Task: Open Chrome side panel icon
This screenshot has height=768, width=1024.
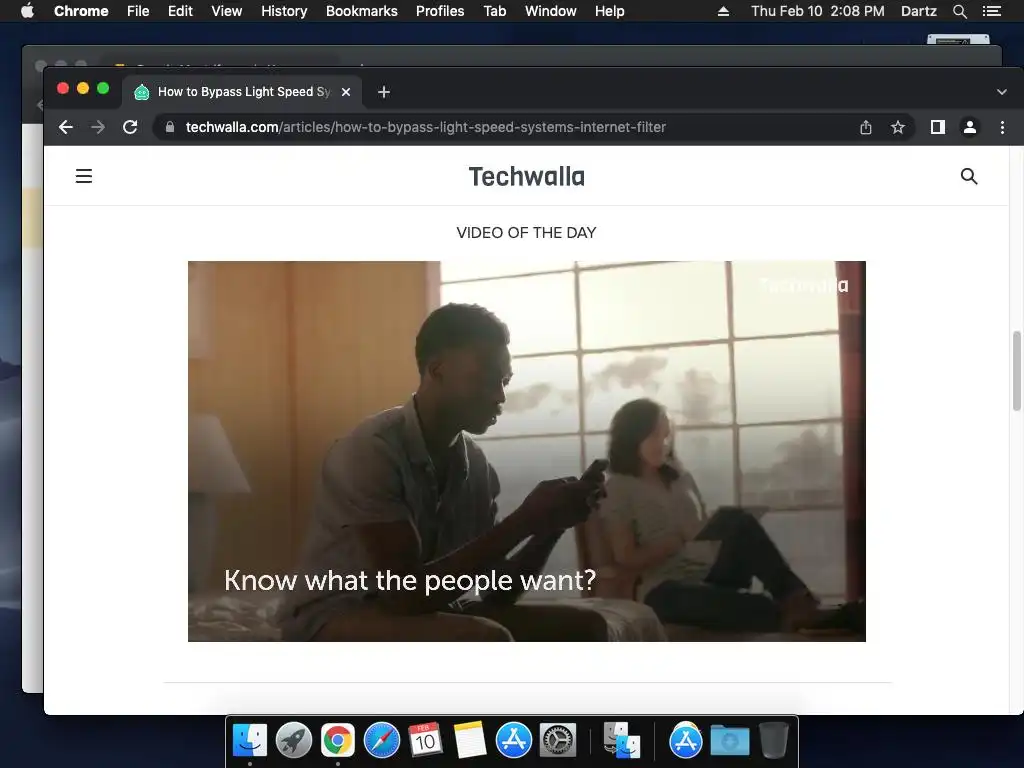Action: tap(938, 127)
